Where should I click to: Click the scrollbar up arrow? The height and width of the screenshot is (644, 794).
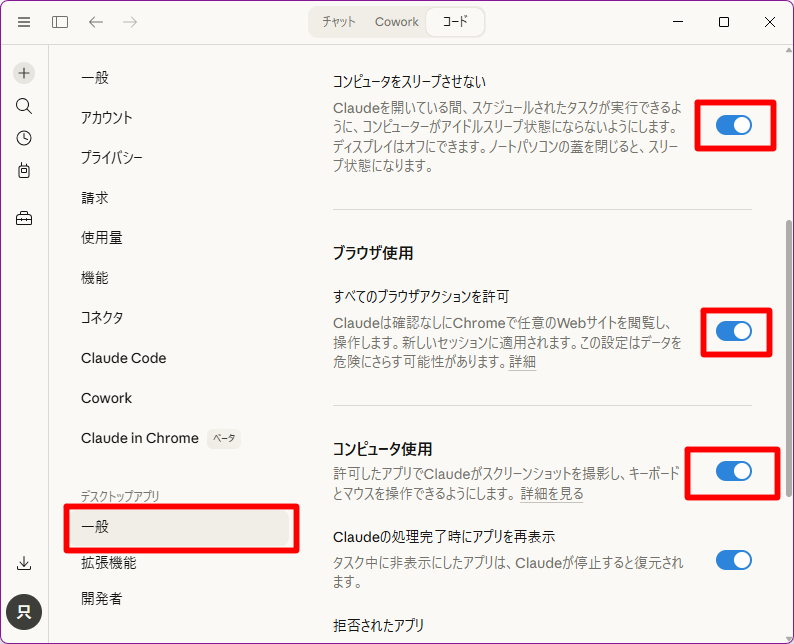788,50
